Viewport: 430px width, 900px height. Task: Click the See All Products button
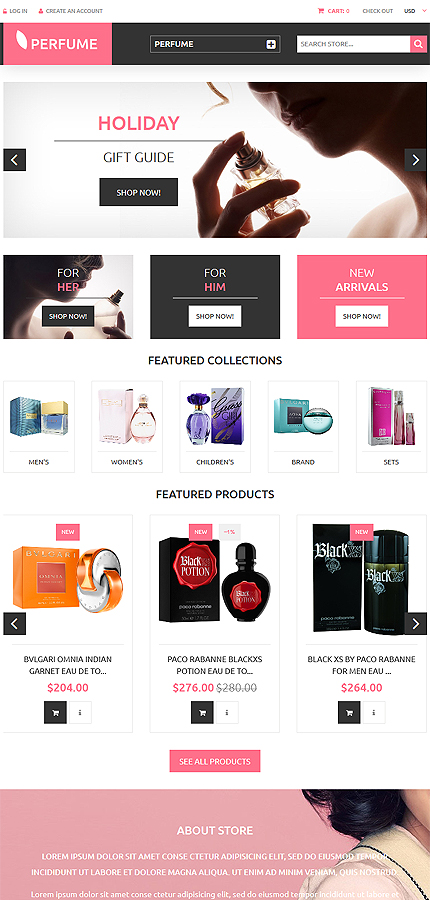coord(215,761)
